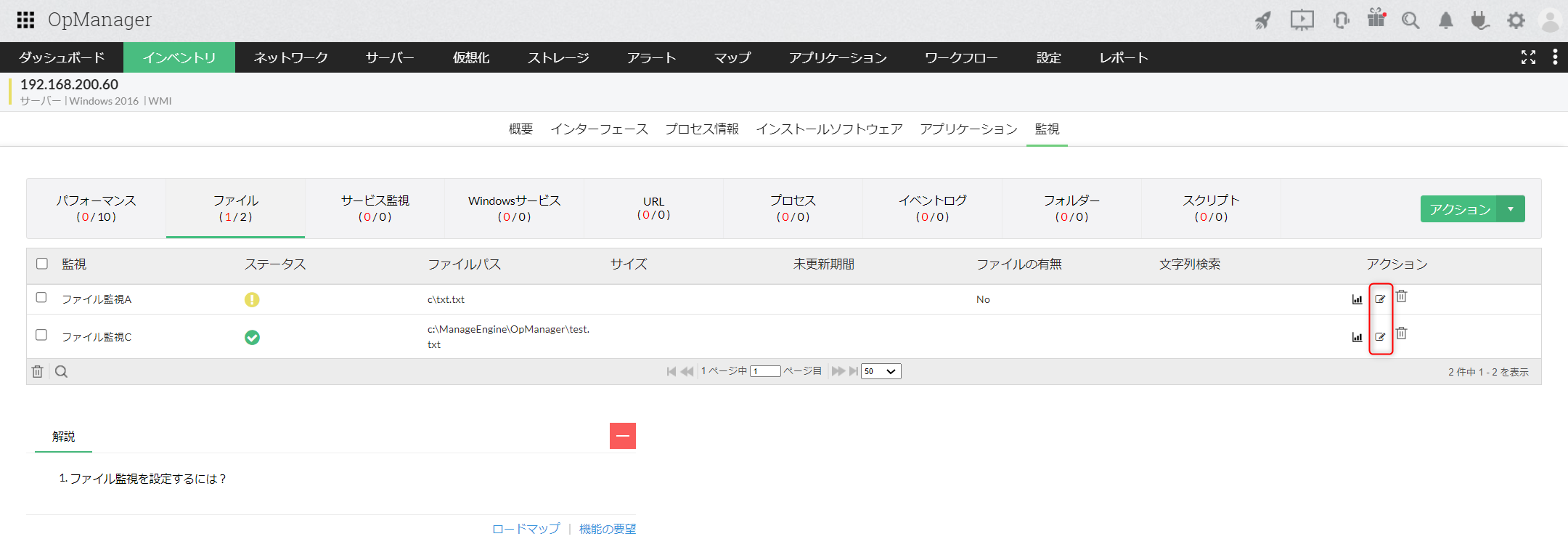Edit the ファイル監視C monitor
Screen dimensions: 1568x547
pyautogui.click(x=1380, y=336)
